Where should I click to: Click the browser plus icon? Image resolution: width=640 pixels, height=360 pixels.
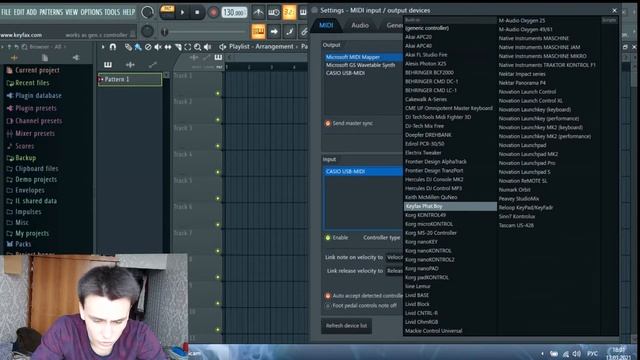point(14,58)
